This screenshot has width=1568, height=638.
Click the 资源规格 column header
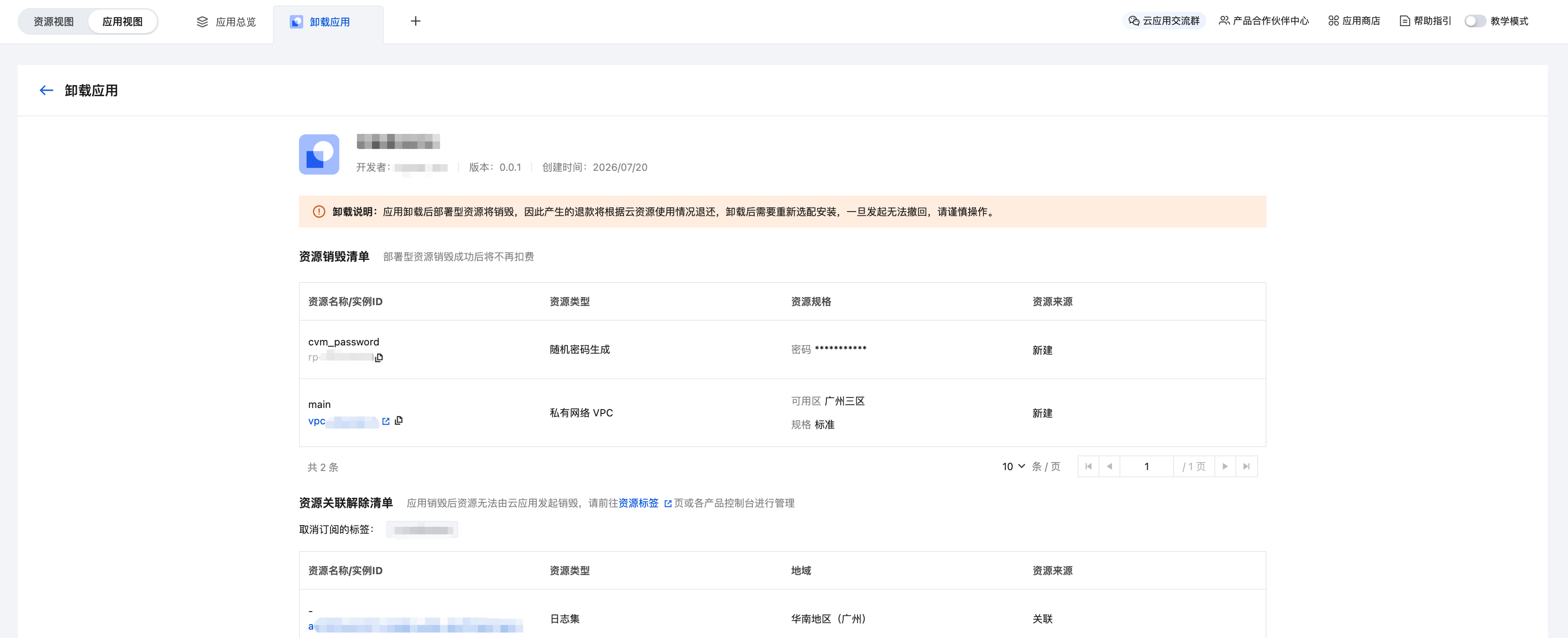coord(811,302)
